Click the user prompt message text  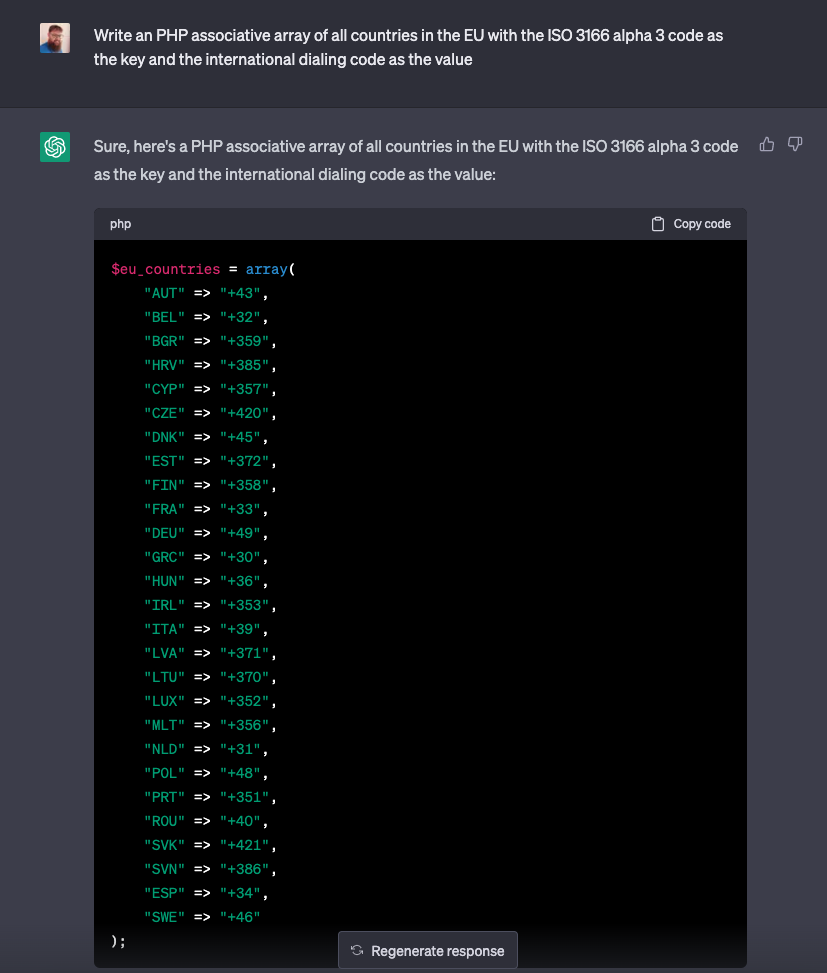coord(408,47)
